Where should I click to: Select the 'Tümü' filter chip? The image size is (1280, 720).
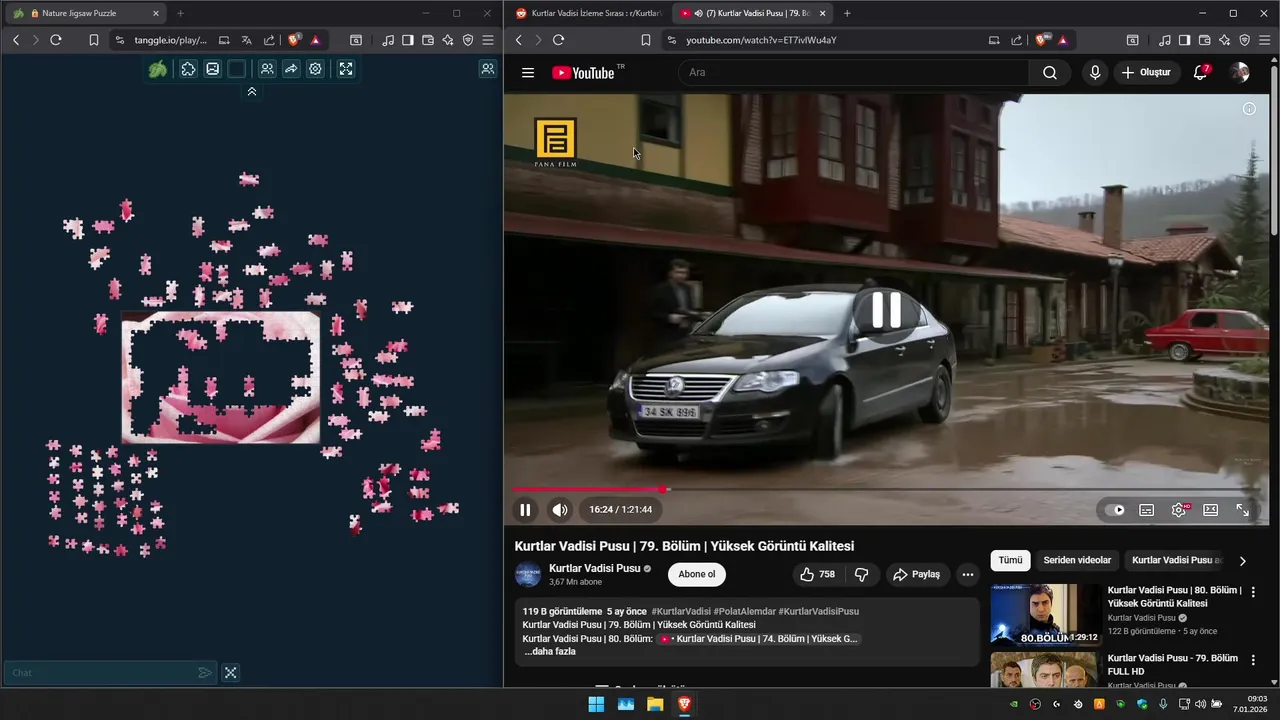tap(1011, 560)
